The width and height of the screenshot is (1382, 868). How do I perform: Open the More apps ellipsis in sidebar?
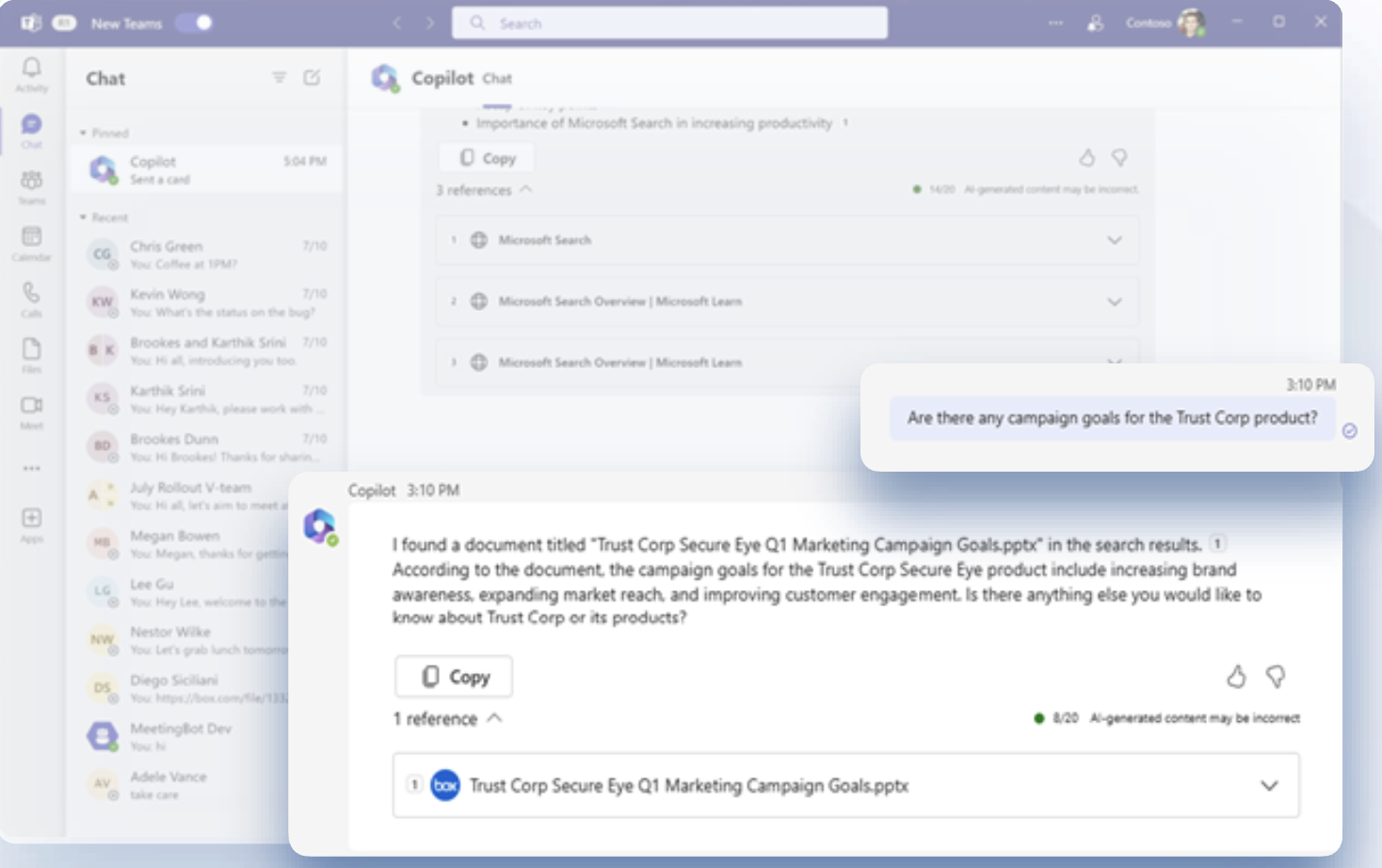(x=31, y=468)
